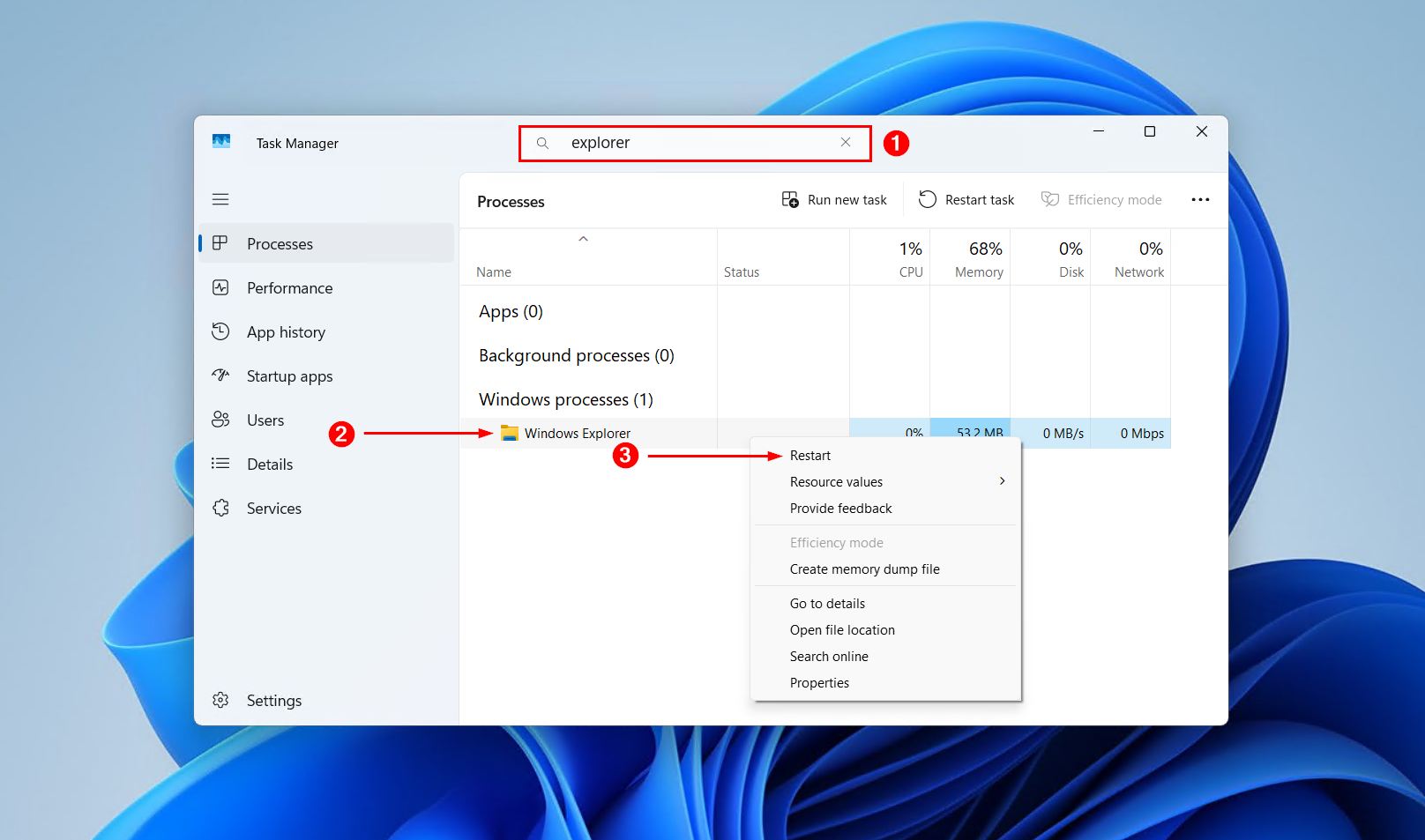Select Go to details from the context menu
1425x840 pixels.
tap(885, 604)
